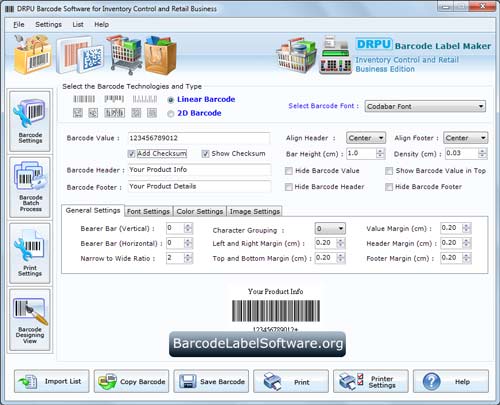
Task: Adjust Footer Margin stepper
Action: click(x=466, y=258)
